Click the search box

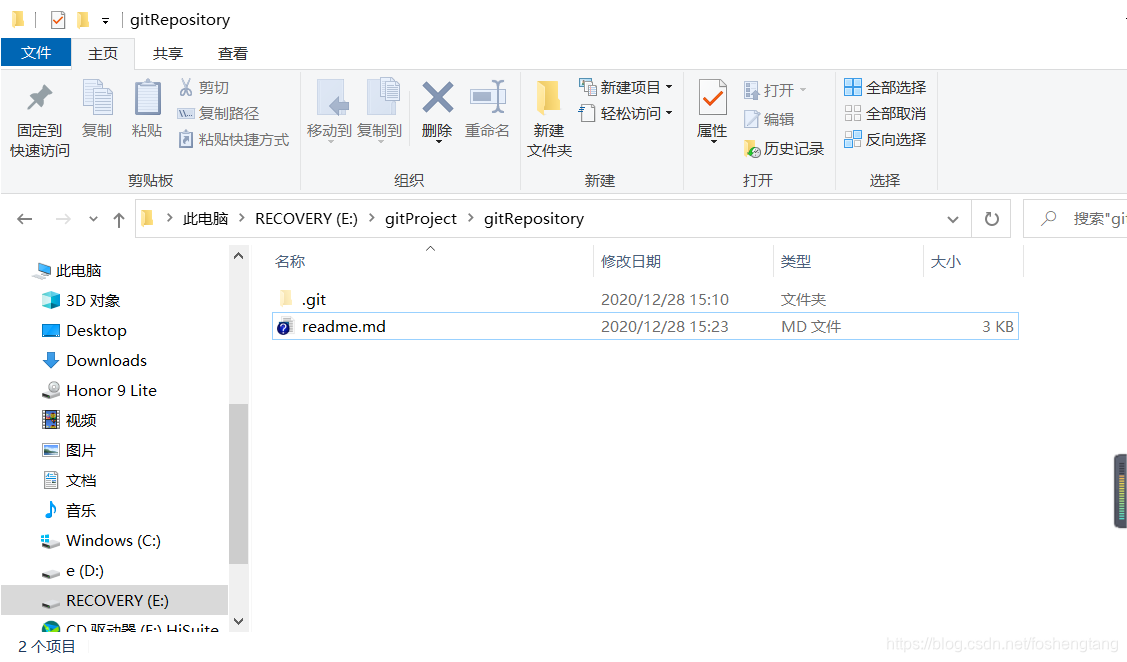1075,219
